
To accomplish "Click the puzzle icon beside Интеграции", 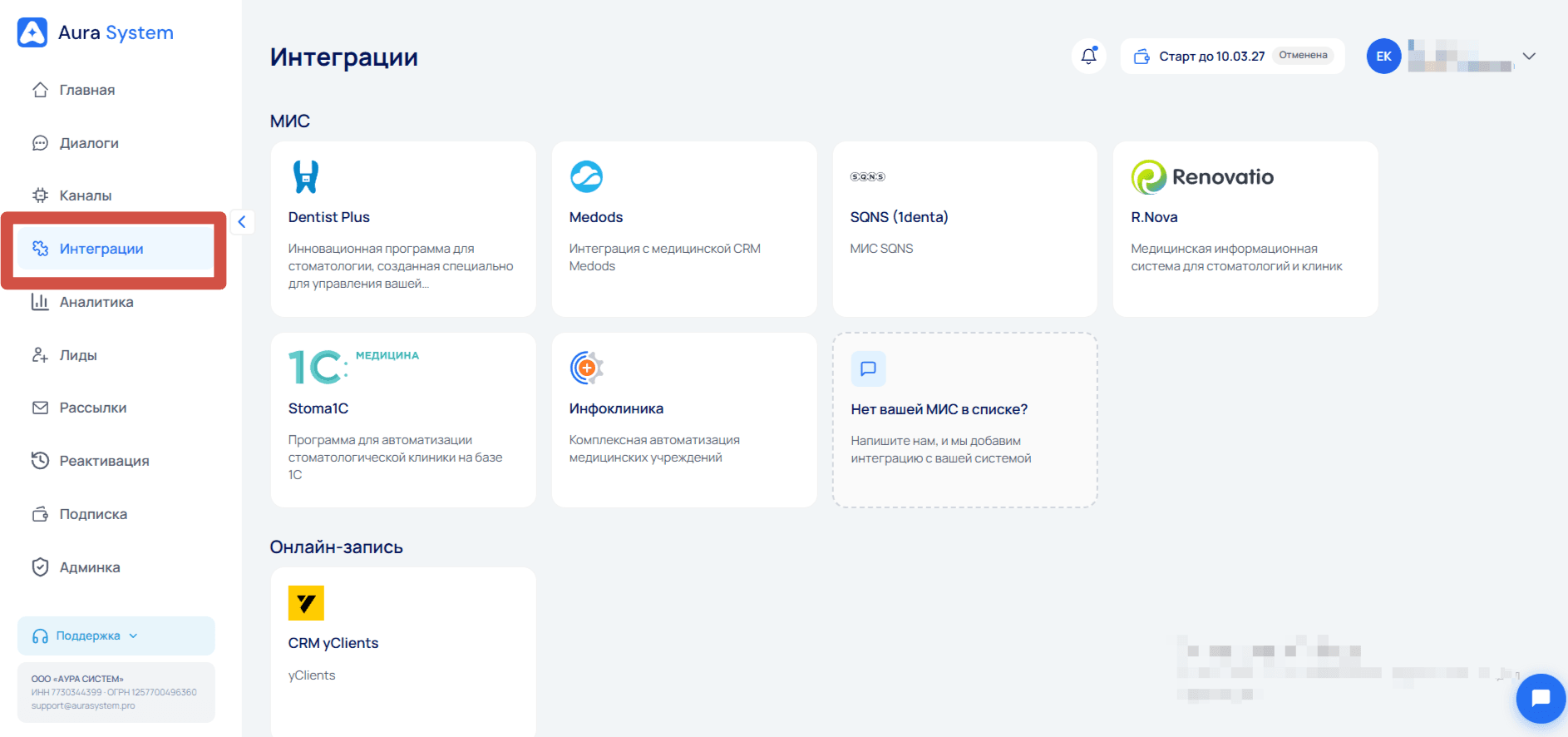I will click(x=40, y=249).
